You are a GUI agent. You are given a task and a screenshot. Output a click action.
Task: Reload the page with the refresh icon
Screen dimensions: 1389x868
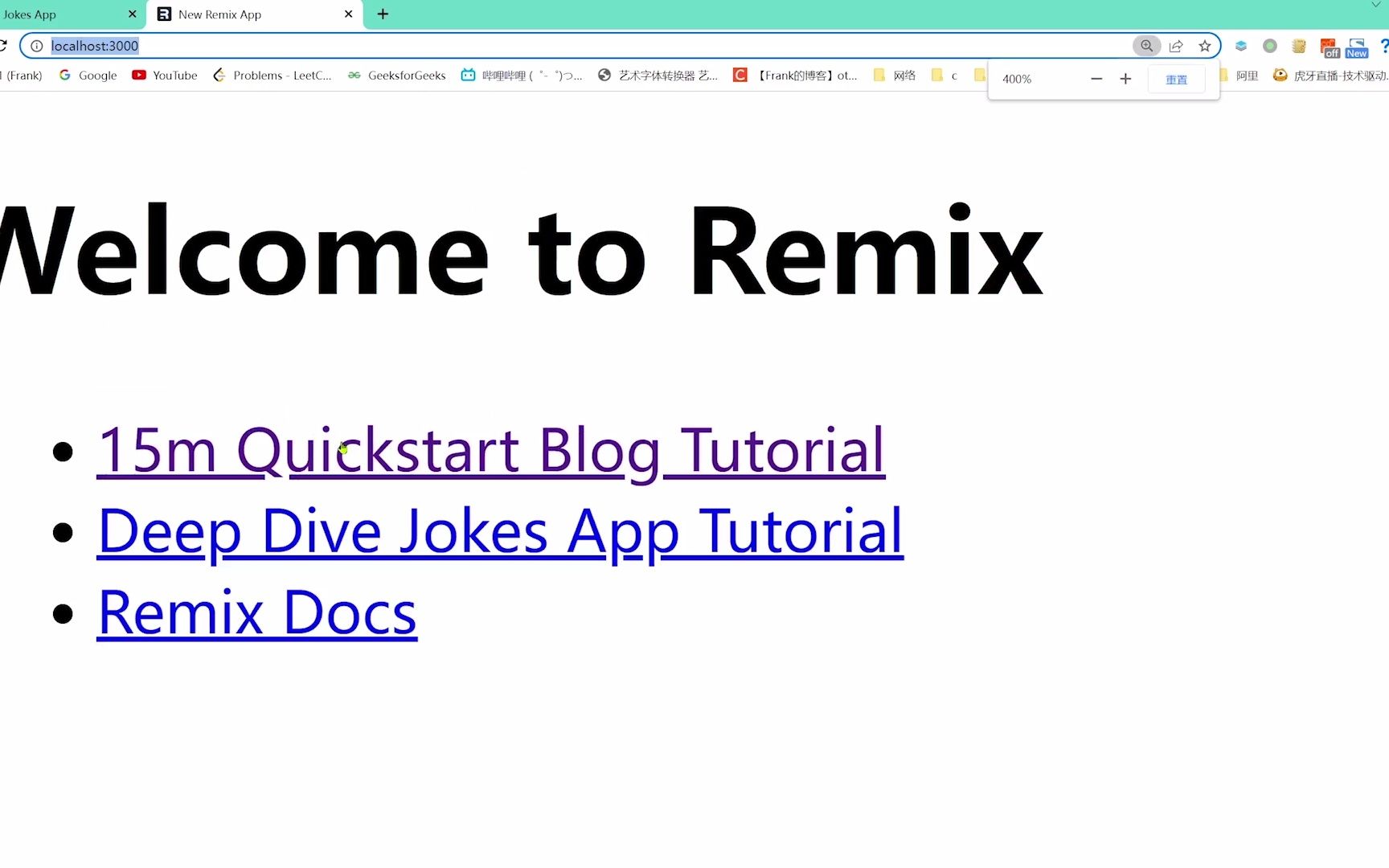(2, 46)
